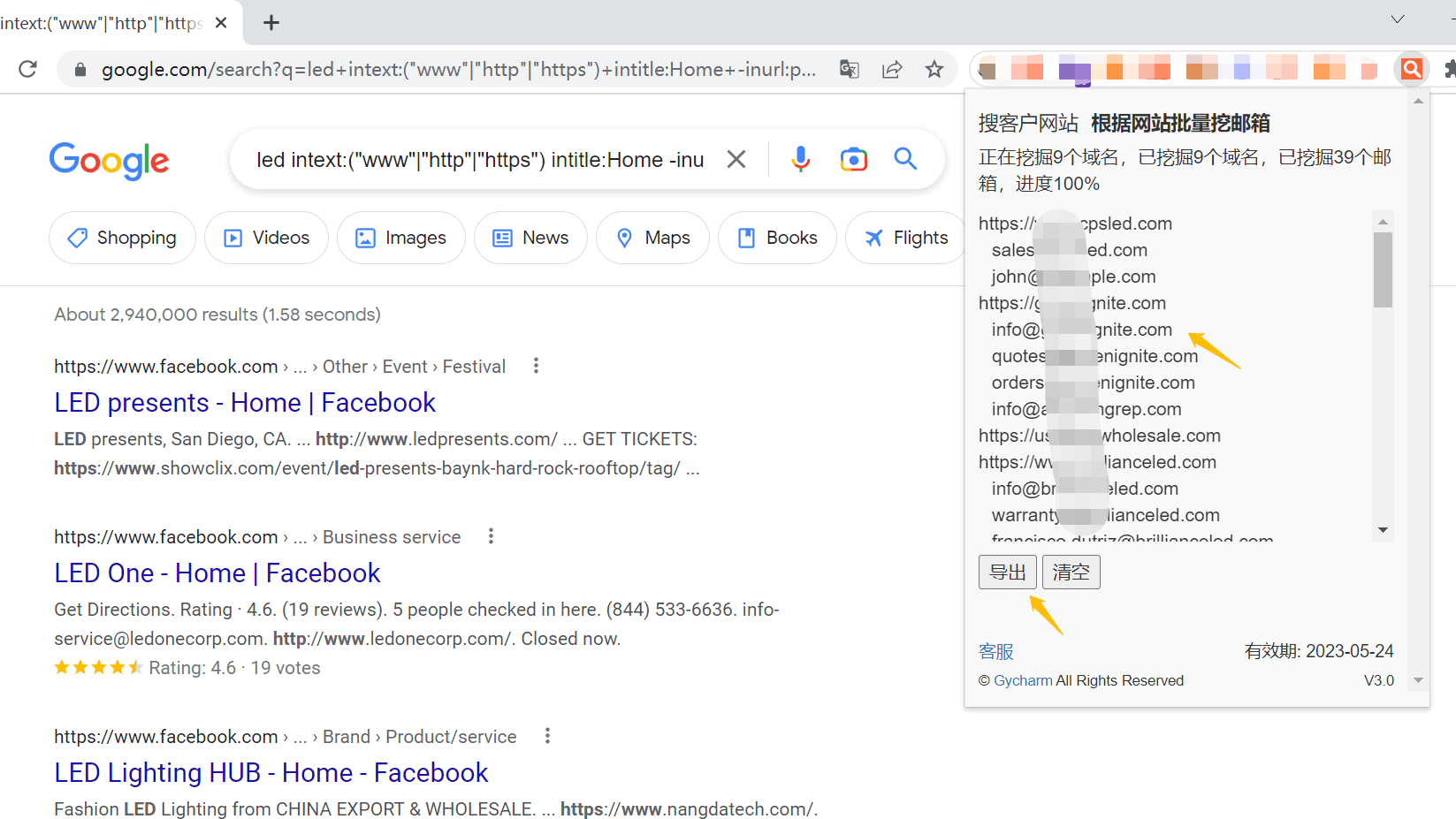
Task: Submit search with magnifier icon
Action: pos(905,159)
